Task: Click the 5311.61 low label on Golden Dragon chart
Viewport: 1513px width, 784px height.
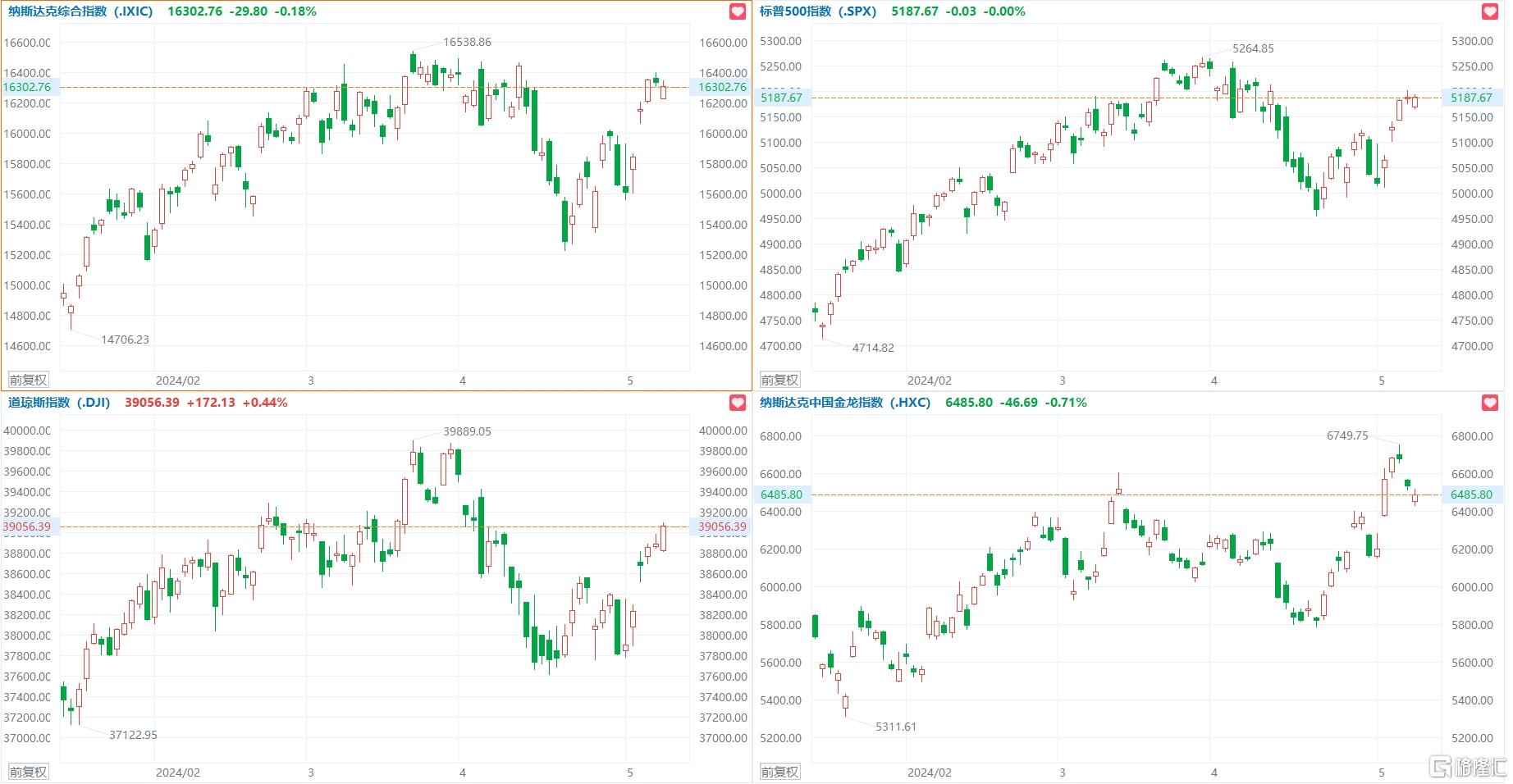Action: click(x=896, y=727)
